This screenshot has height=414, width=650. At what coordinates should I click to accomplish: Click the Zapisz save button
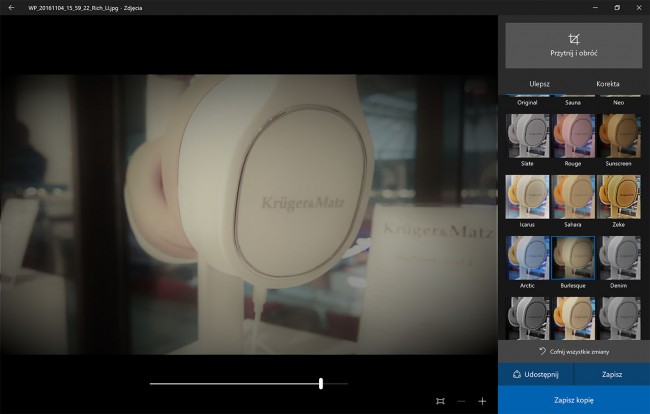612,374
